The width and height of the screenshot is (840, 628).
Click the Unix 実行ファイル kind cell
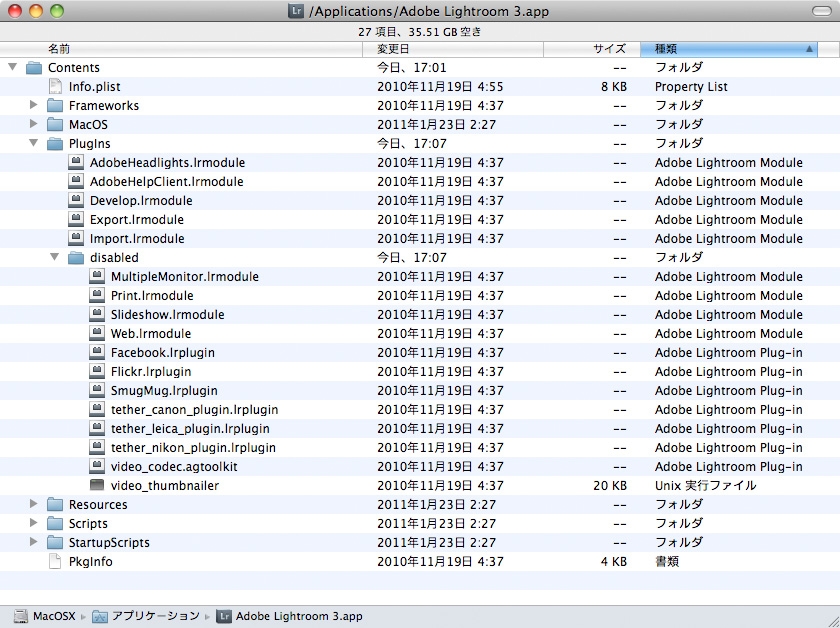pos(706,485)
